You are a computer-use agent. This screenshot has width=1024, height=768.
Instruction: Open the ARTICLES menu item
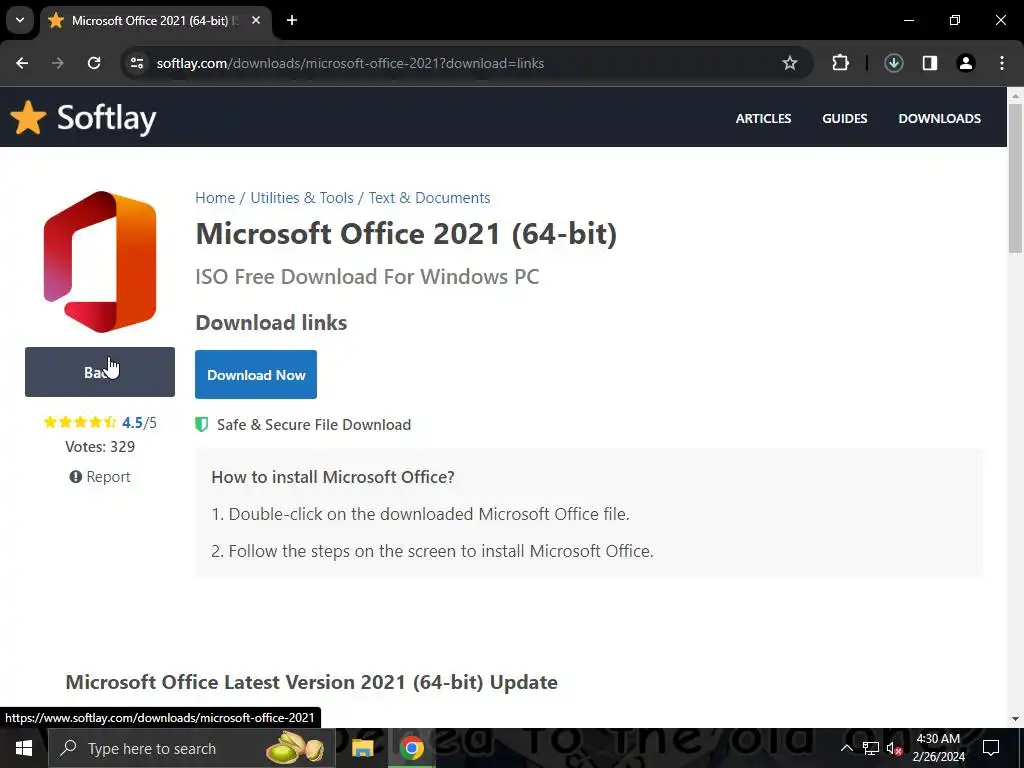tap(763, 118)
